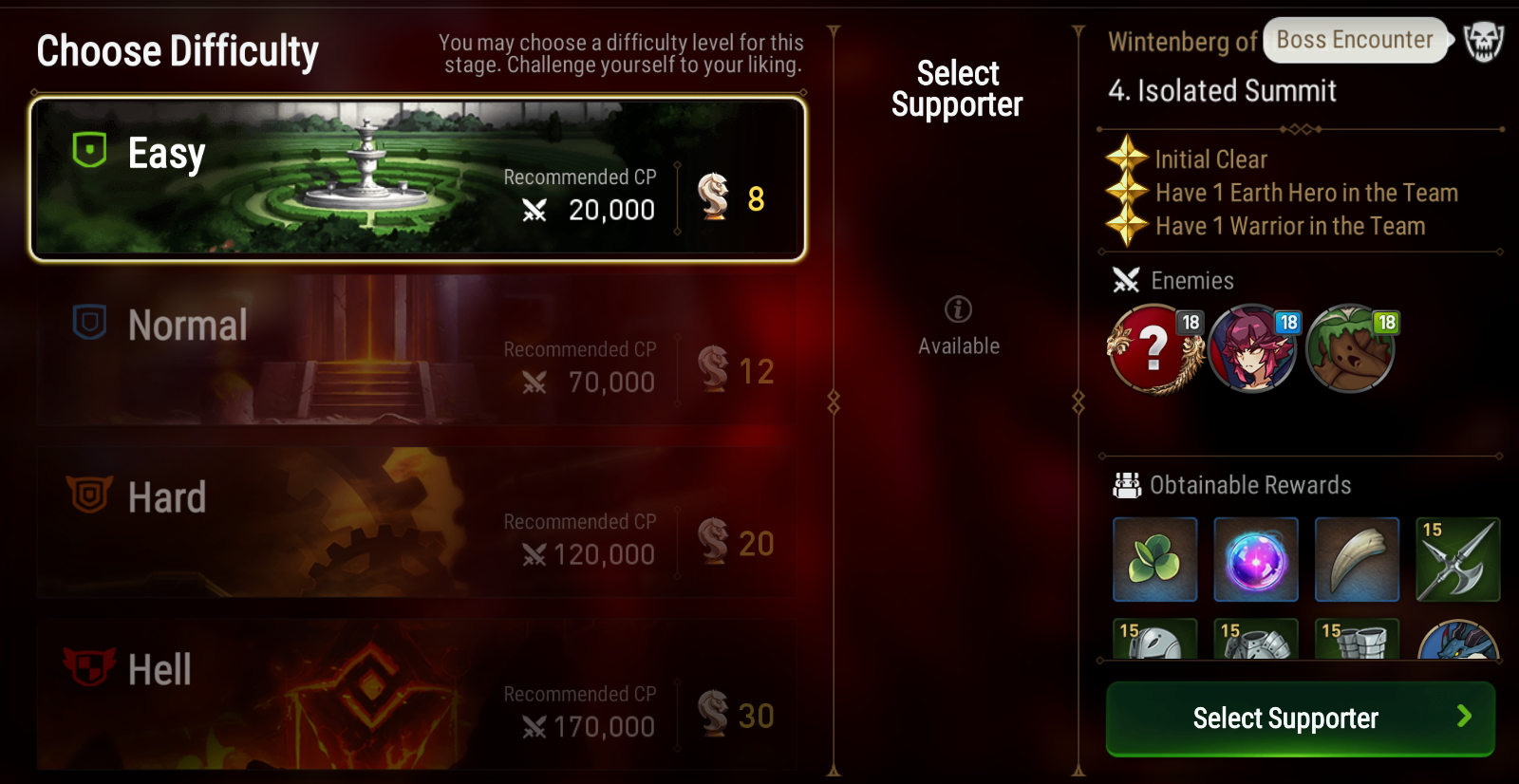View the fang material reward

click(x=1357, y=559)
